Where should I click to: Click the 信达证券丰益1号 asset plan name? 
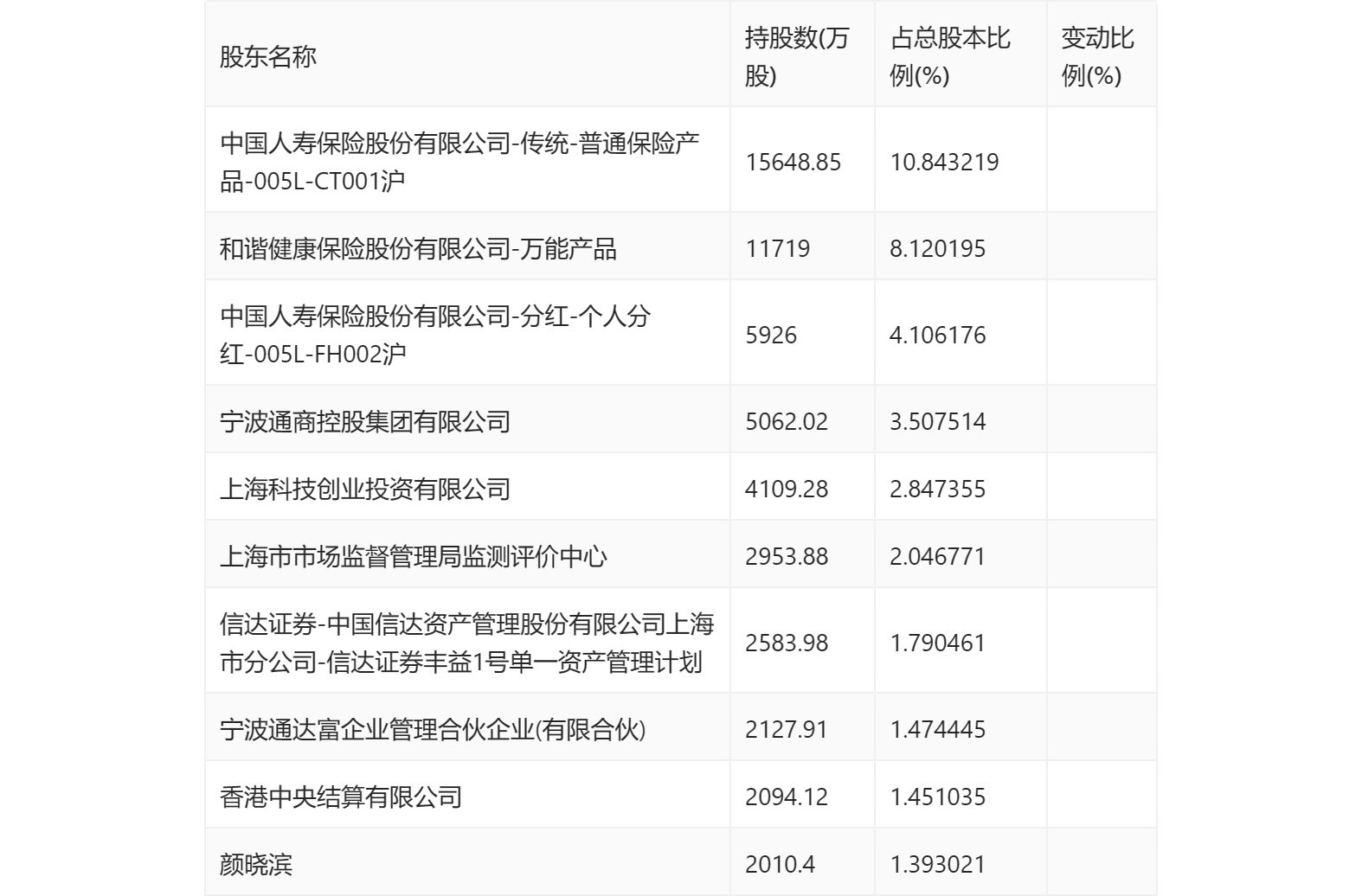coord(466,643)
